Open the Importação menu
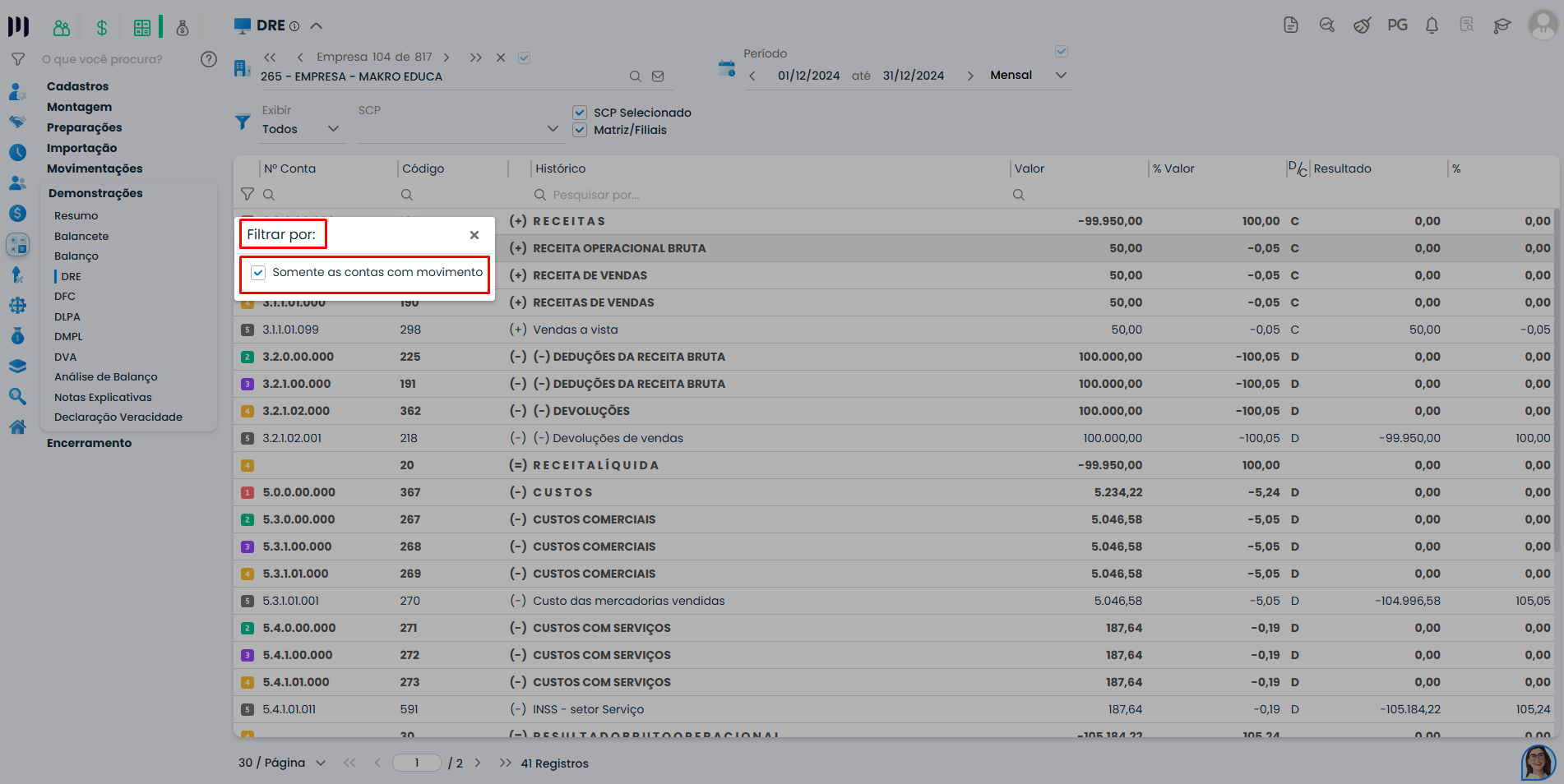1564x784 pixels. (81, 148)
